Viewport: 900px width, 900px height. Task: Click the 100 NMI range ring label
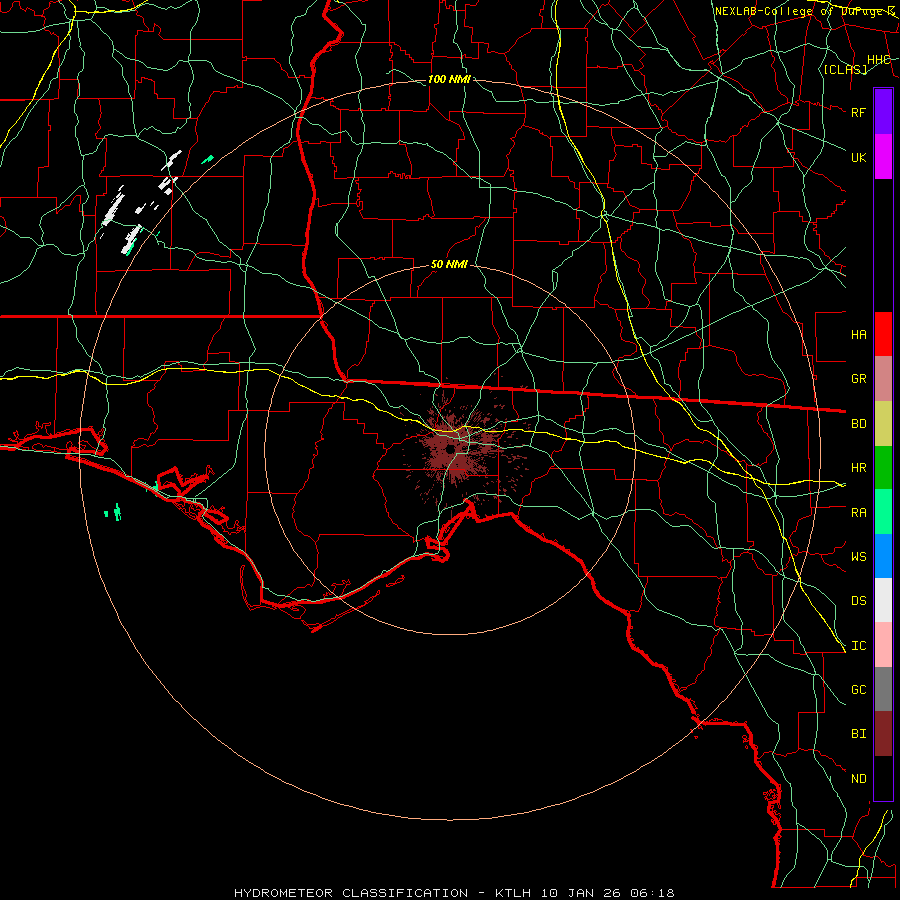tap(449, 79)
